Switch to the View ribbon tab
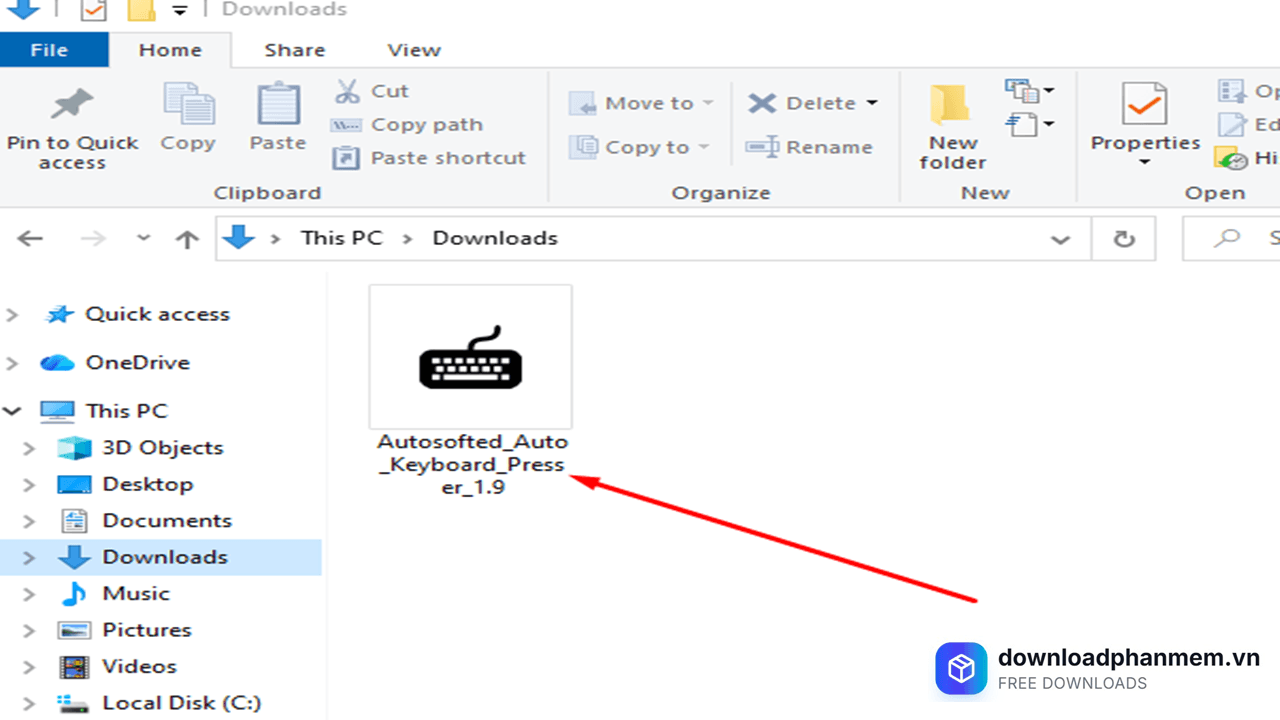Viewport: 1280px width, 720px height. pyautogui.click(x=414, y=50)
